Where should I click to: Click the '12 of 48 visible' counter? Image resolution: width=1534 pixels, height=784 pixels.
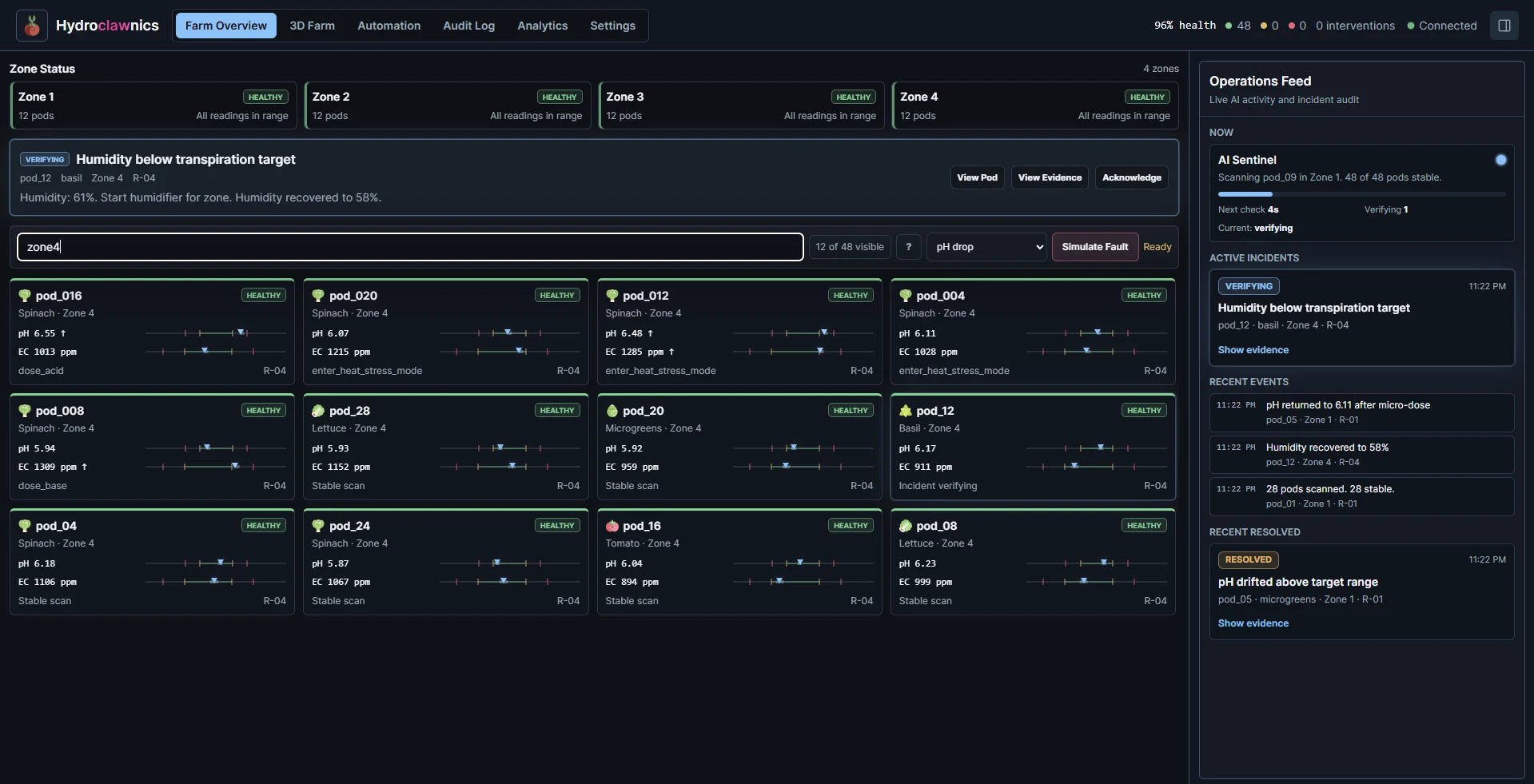850,247
